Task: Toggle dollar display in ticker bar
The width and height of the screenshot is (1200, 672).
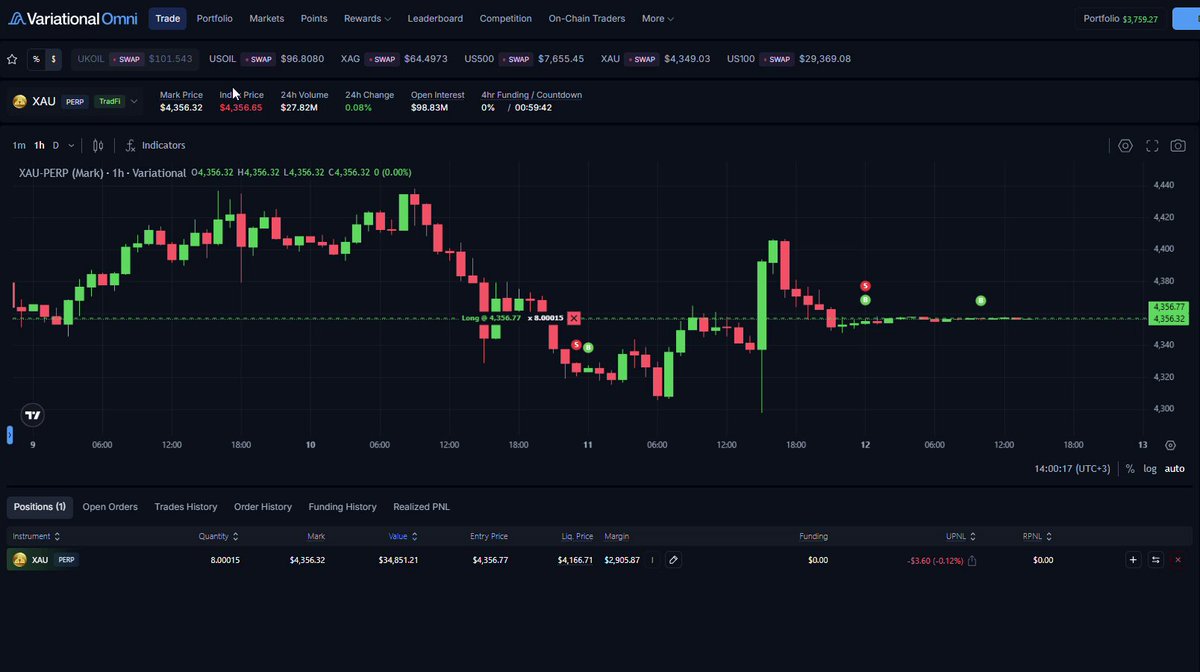Action: pyautogui.click(x=54, y=59)
